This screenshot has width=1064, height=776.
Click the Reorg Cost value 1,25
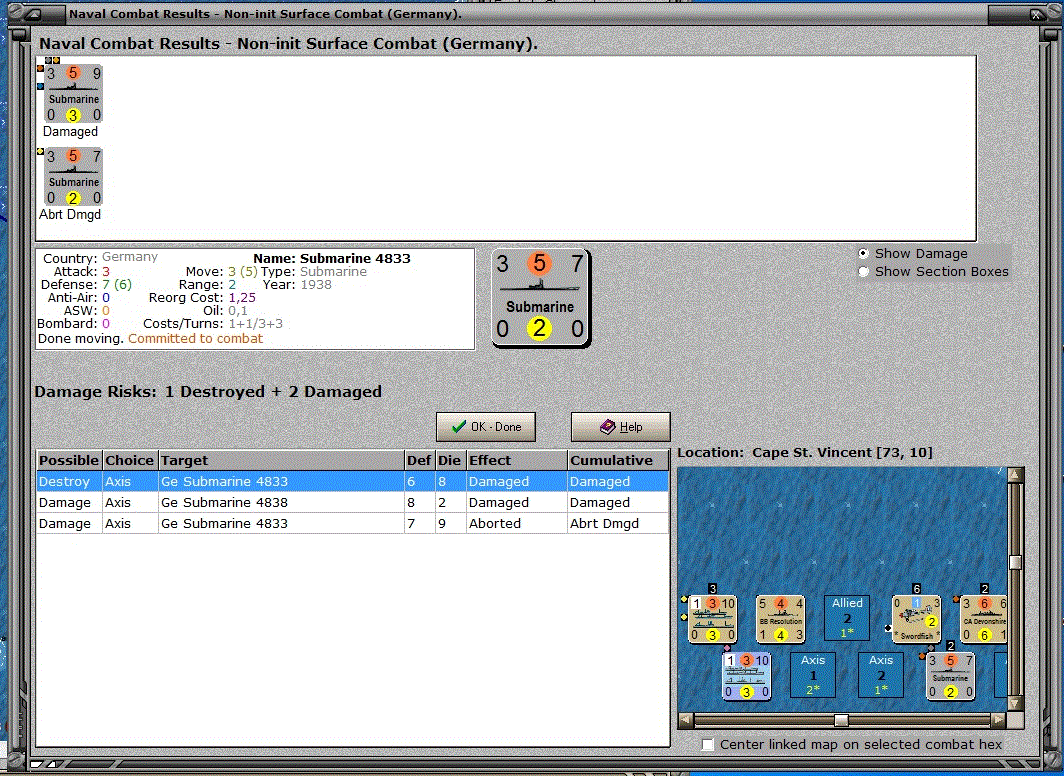click(x=242, y=298)
